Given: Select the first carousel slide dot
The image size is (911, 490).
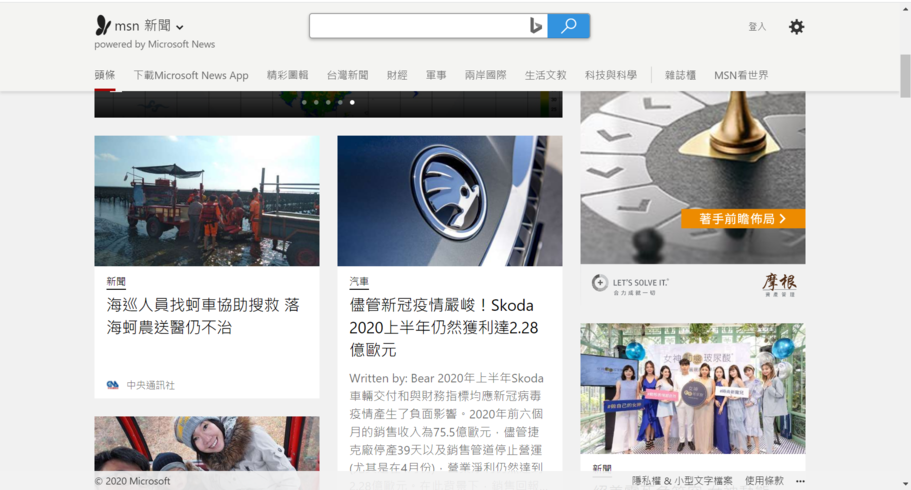Looking at the screenshot, I should coord(304,102).
